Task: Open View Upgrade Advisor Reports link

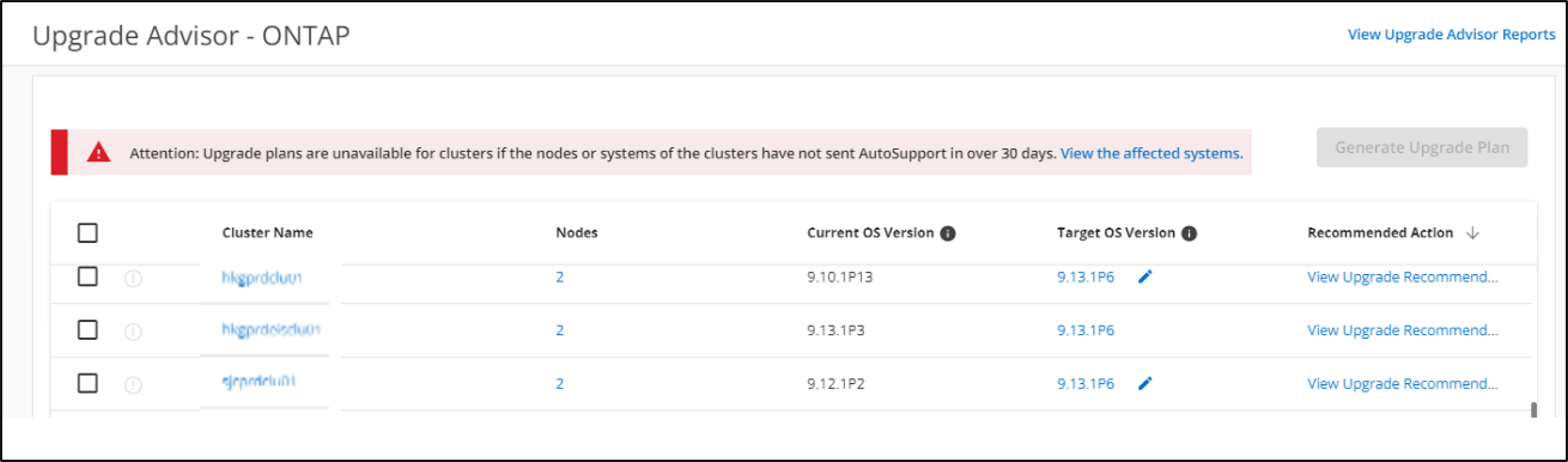Action: (x=1451, y=35)
